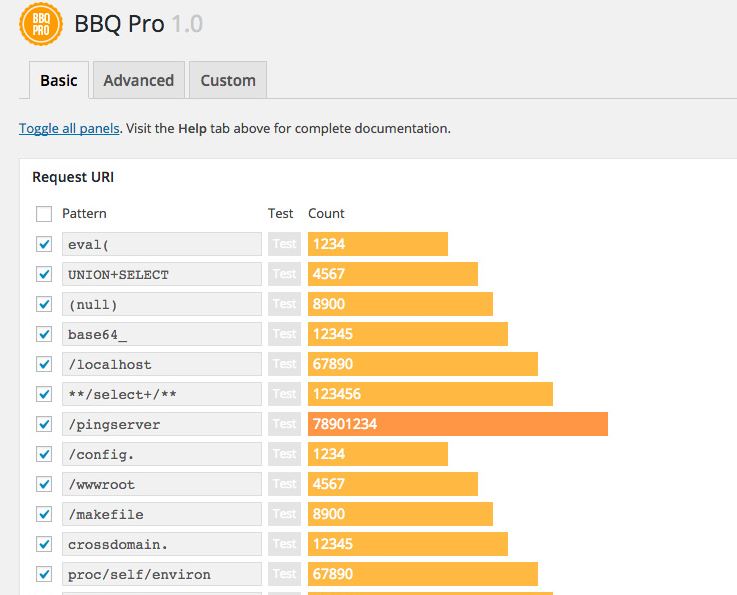The image size is (737, 595).
Task: Click the 67890 count bar for /localhost
Action: [x=423, y=364]
